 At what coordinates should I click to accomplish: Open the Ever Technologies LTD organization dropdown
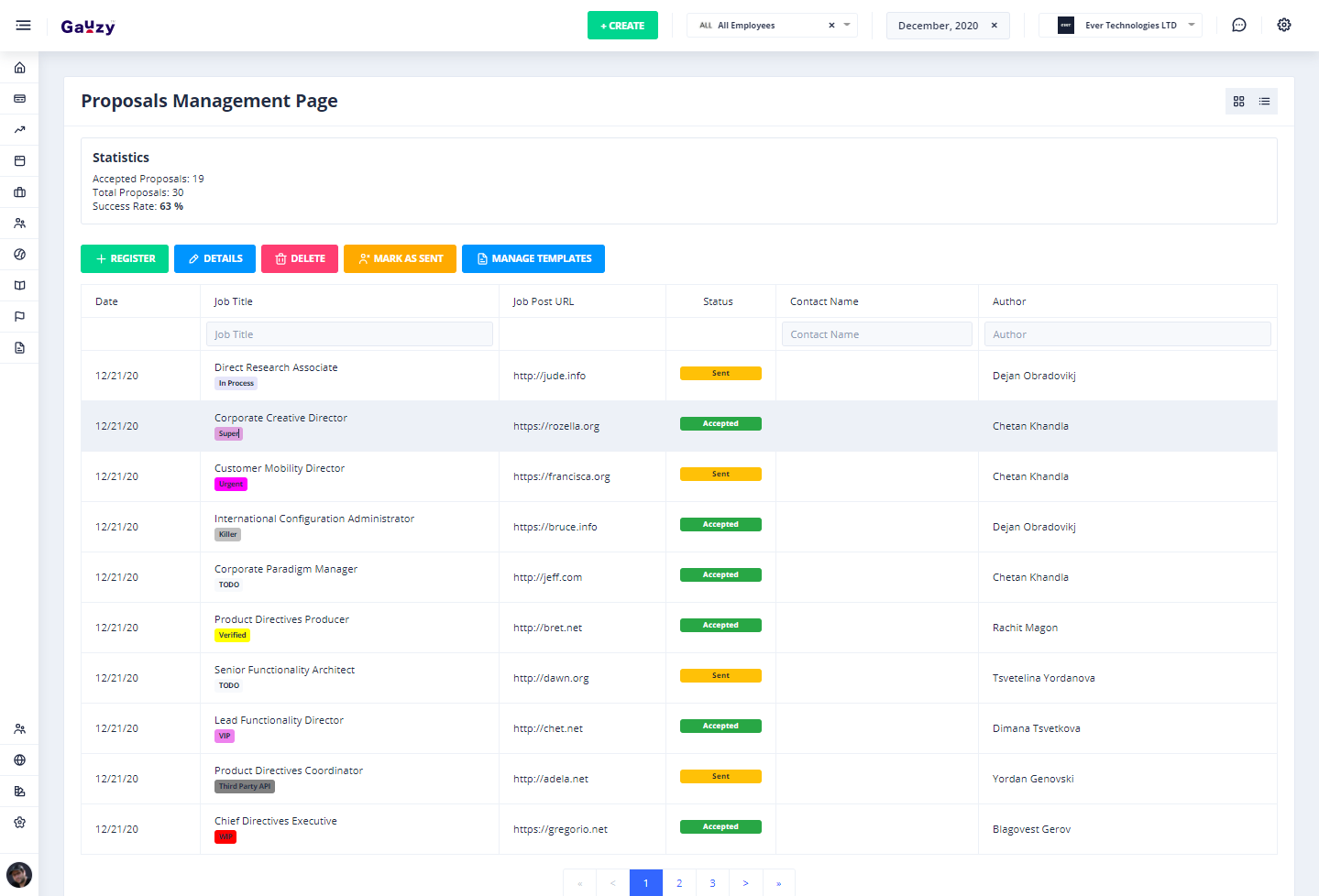1191,26
